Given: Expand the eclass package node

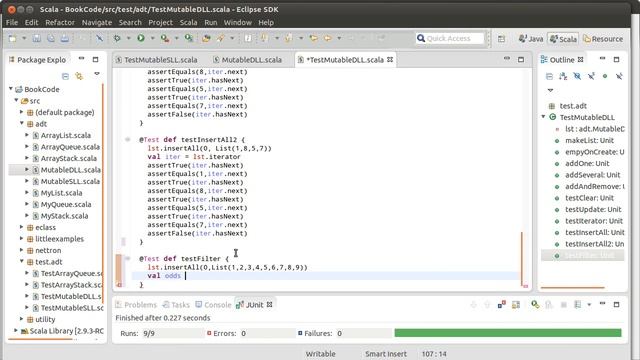Looking at the screenshot, I should tap(22, 227).
